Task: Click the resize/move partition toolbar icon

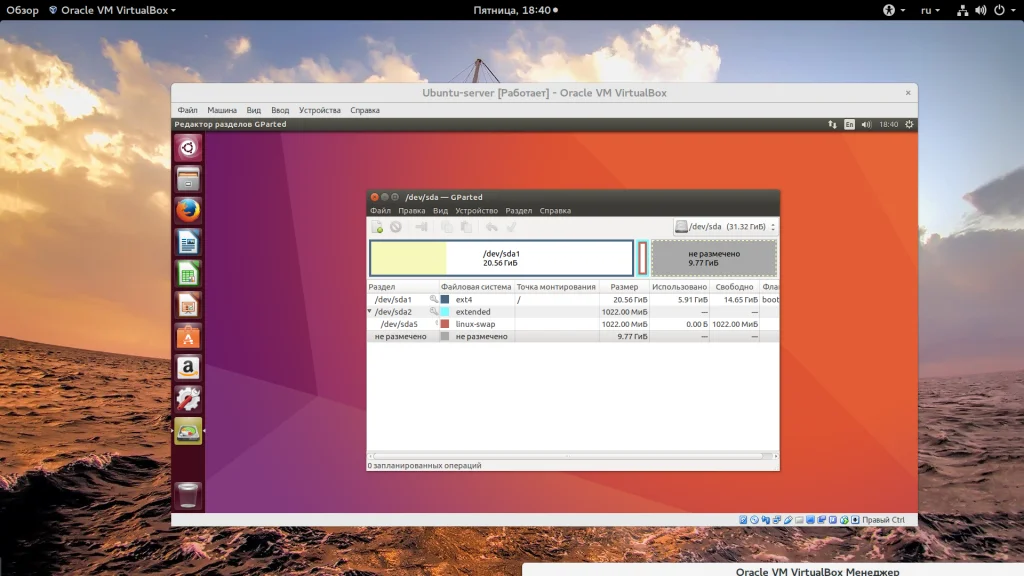Action: [x=421, y=227]
